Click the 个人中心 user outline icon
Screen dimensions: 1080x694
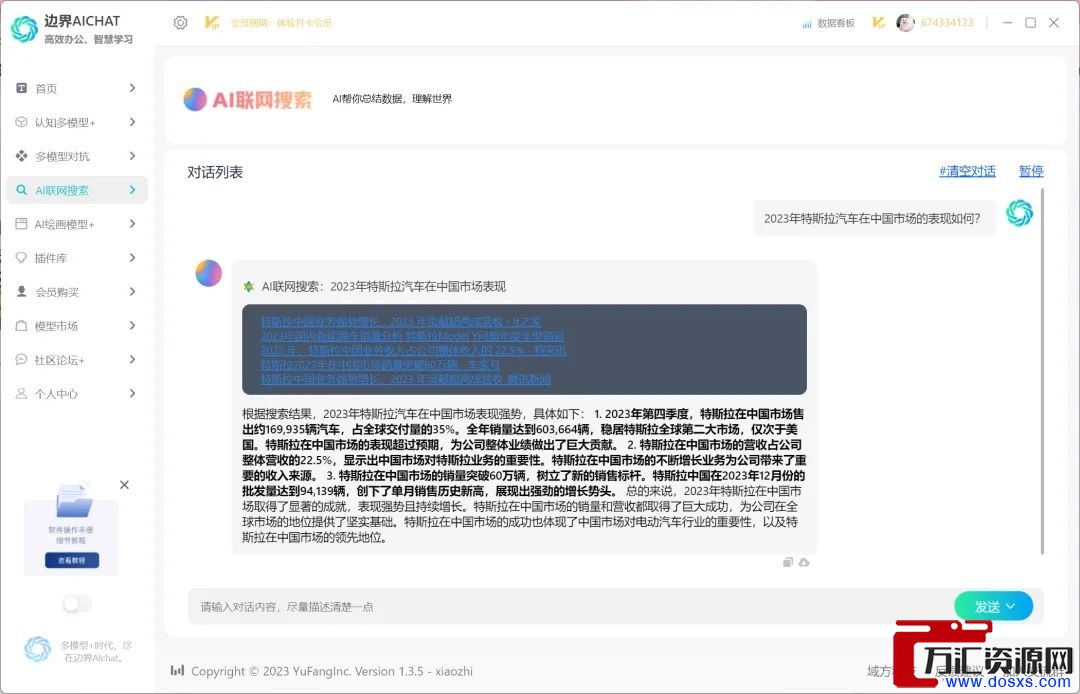[21, 394]
